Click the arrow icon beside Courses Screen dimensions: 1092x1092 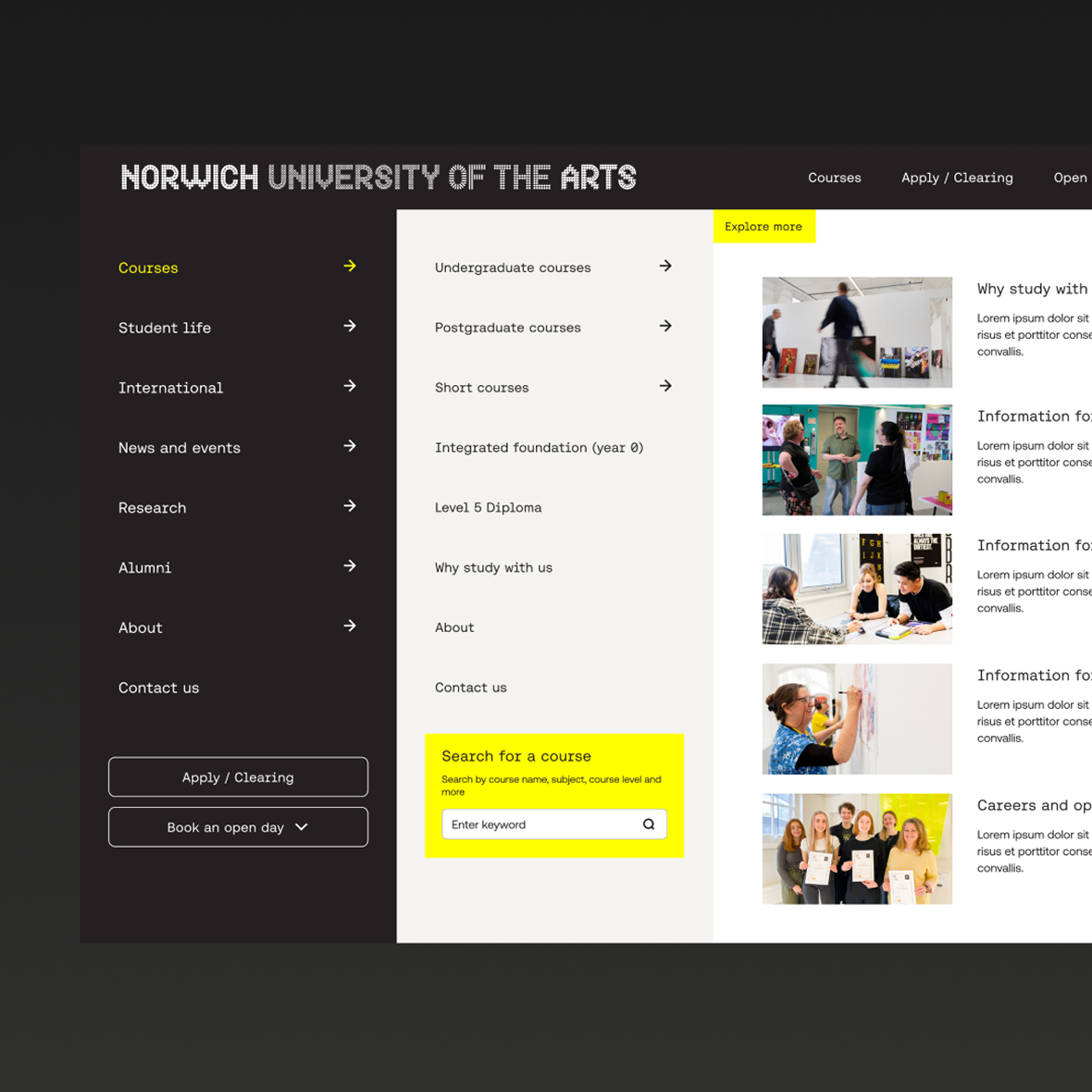[350, 266]
